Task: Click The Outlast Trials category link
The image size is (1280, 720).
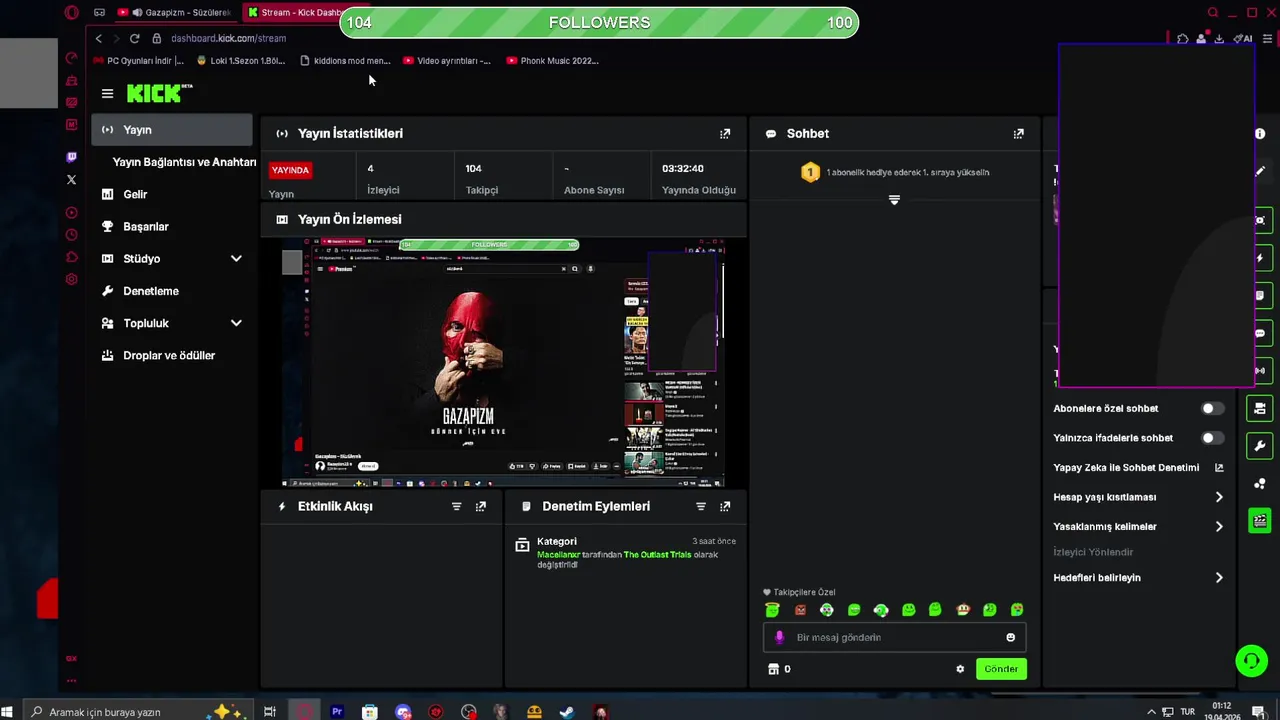Action: 657,555
